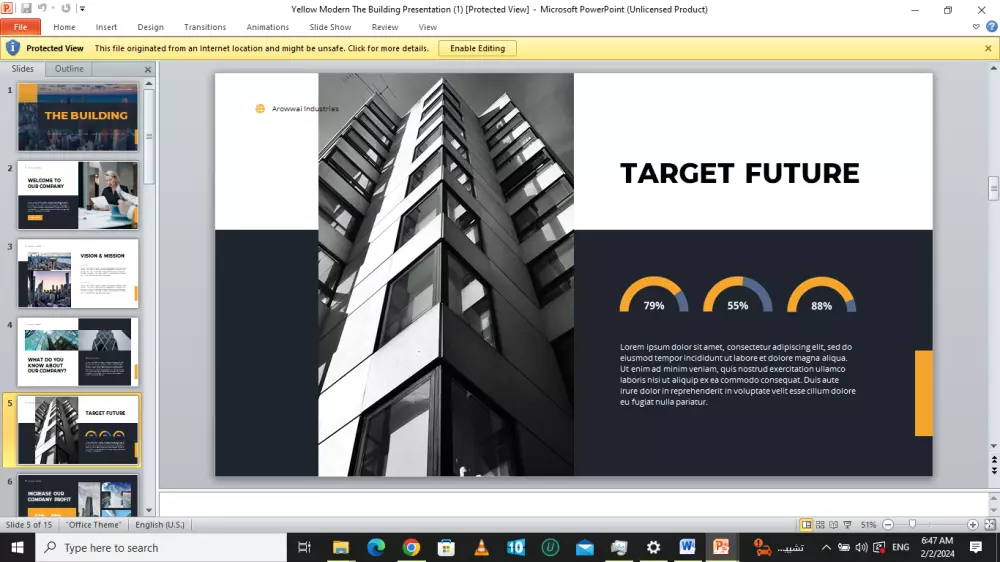Image resolution: width=1000 pixels, height=562 pixels.
Task: Click the Protected View details message
Action: click(x=261, y=48)
